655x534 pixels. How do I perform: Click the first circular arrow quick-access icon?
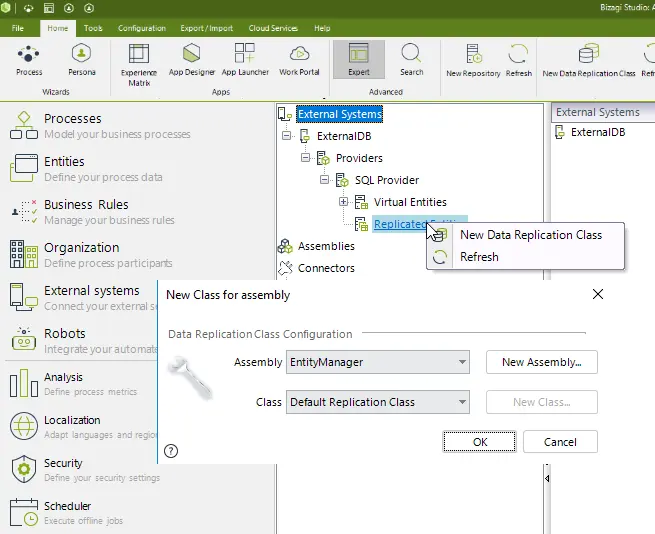[69, 8]
